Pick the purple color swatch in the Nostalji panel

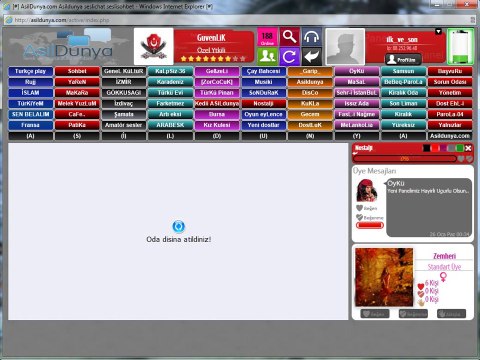point(443,148)
